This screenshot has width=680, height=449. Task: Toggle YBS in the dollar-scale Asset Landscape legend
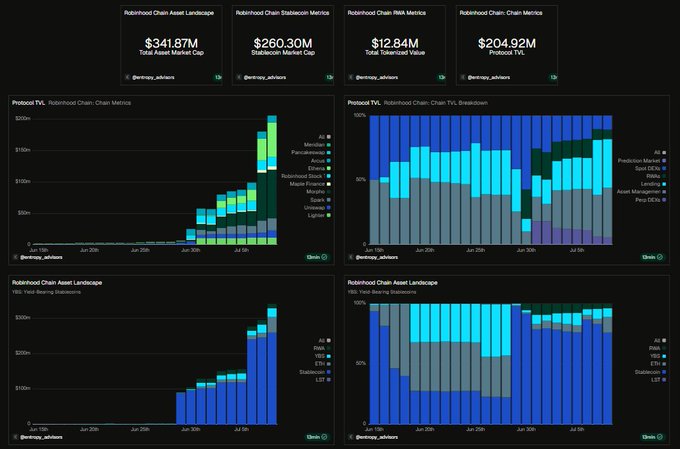(323, 356)
